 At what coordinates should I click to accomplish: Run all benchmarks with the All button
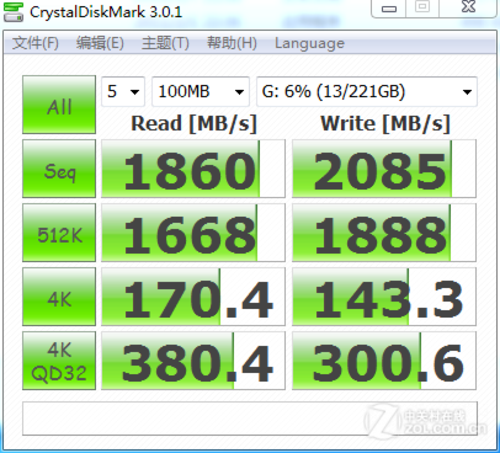[59, 105]
